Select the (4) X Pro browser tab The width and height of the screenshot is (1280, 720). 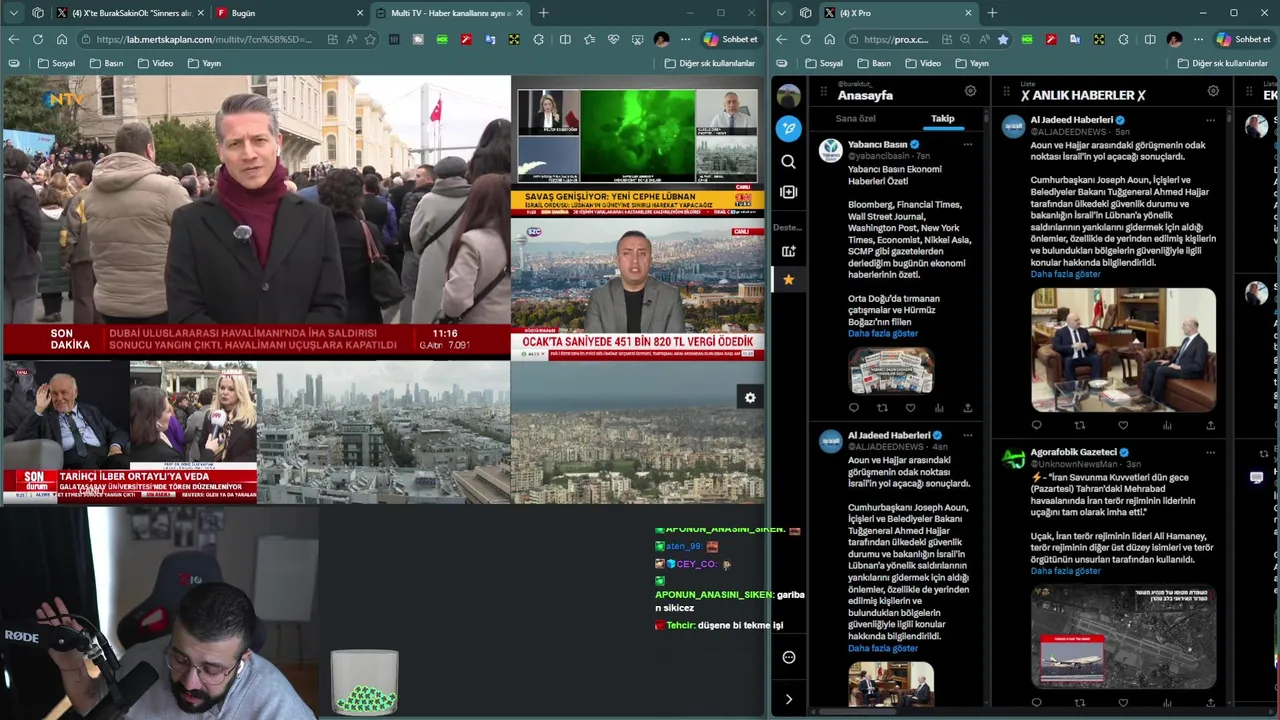[x=897, y=13]
